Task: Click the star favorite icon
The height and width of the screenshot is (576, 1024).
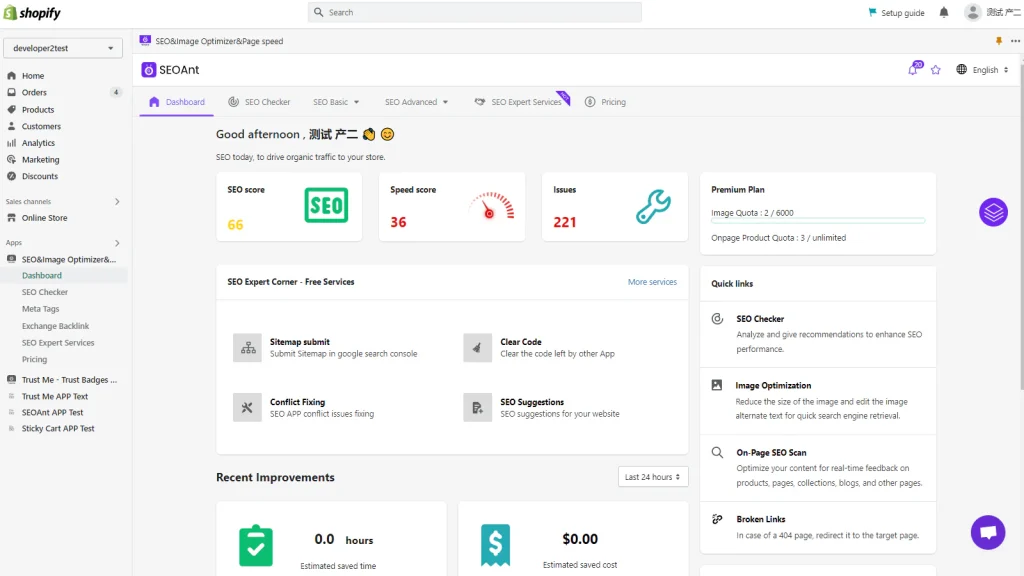Action: [x=936, y=70]
